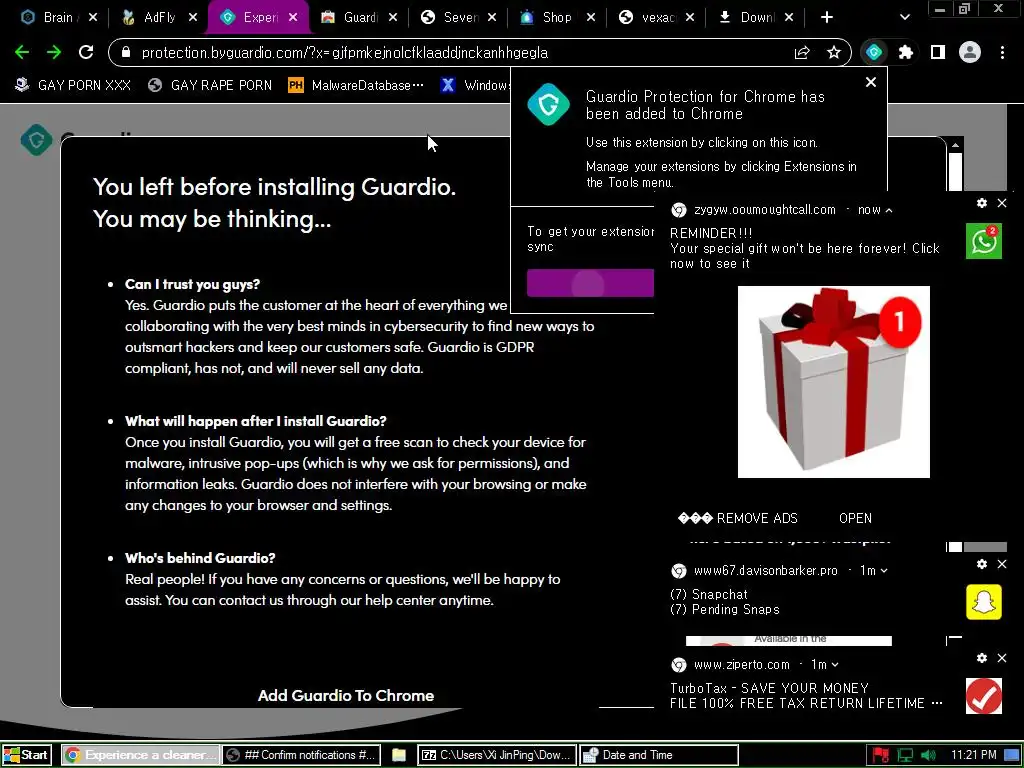This screenshot has height=768, width=1024.
Task: Dismiss the REMINDER gift notification
Action: point(1002,203)
